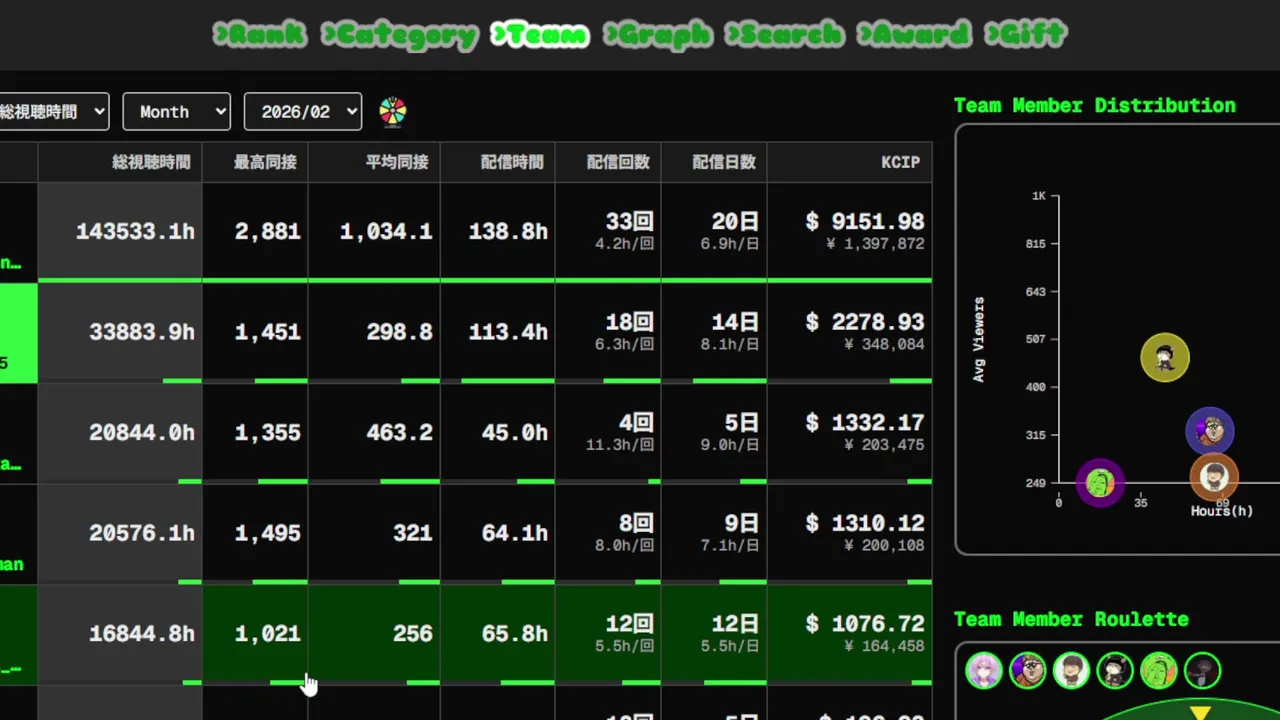
Task: Open the 2026/02 date dropdown
Action: coord(302,112)
